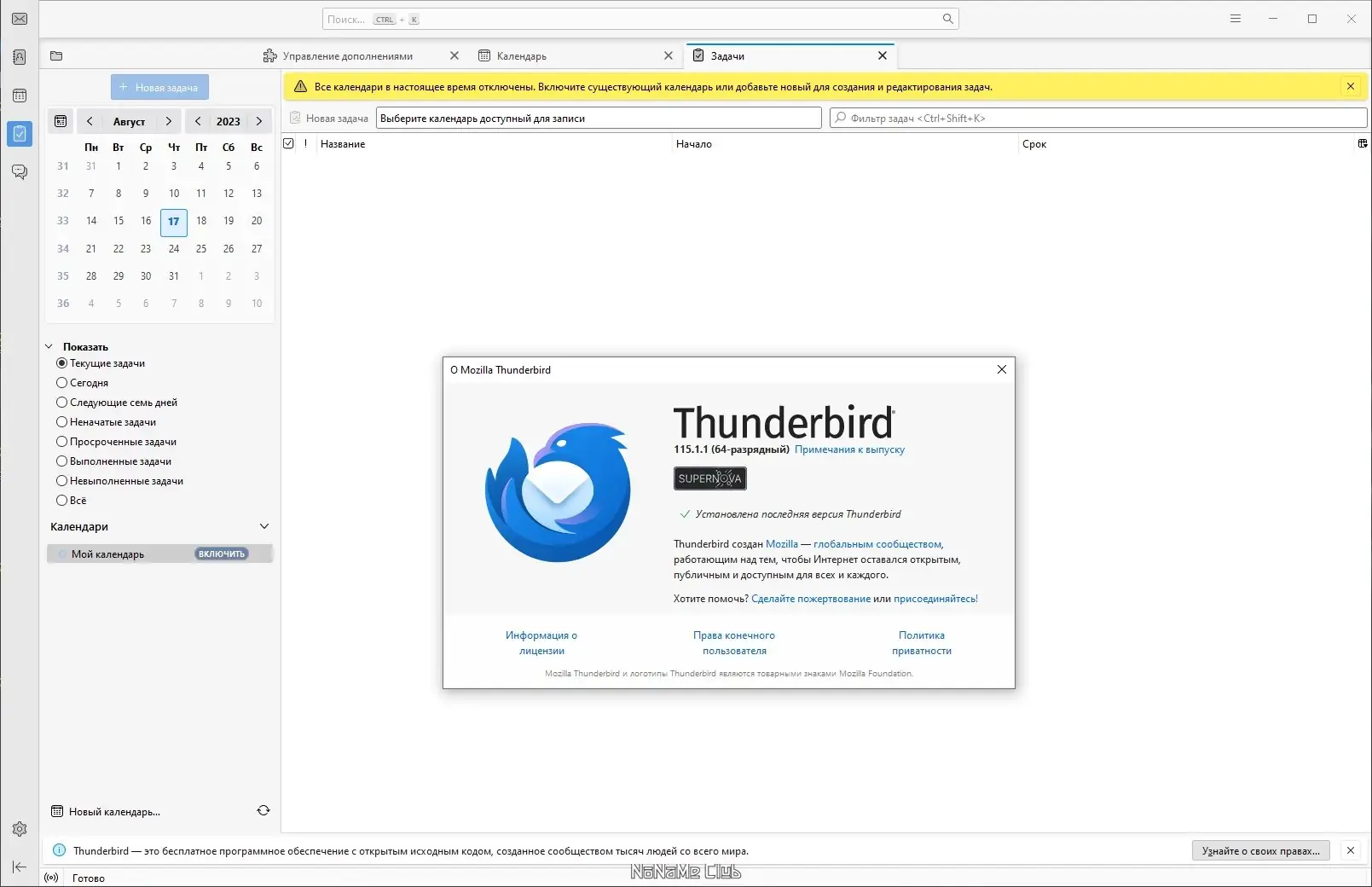The width and height of the screenshot is (1372, 887).
Task: Click Узнайте о своих правах button
Action: (1260, 850)
